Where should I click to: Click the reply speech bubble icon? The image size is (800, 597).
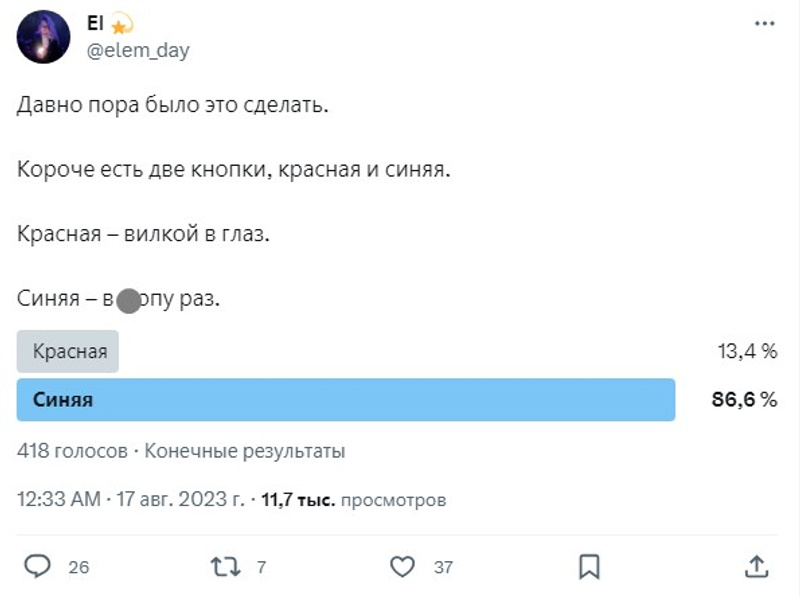[37, 567]
